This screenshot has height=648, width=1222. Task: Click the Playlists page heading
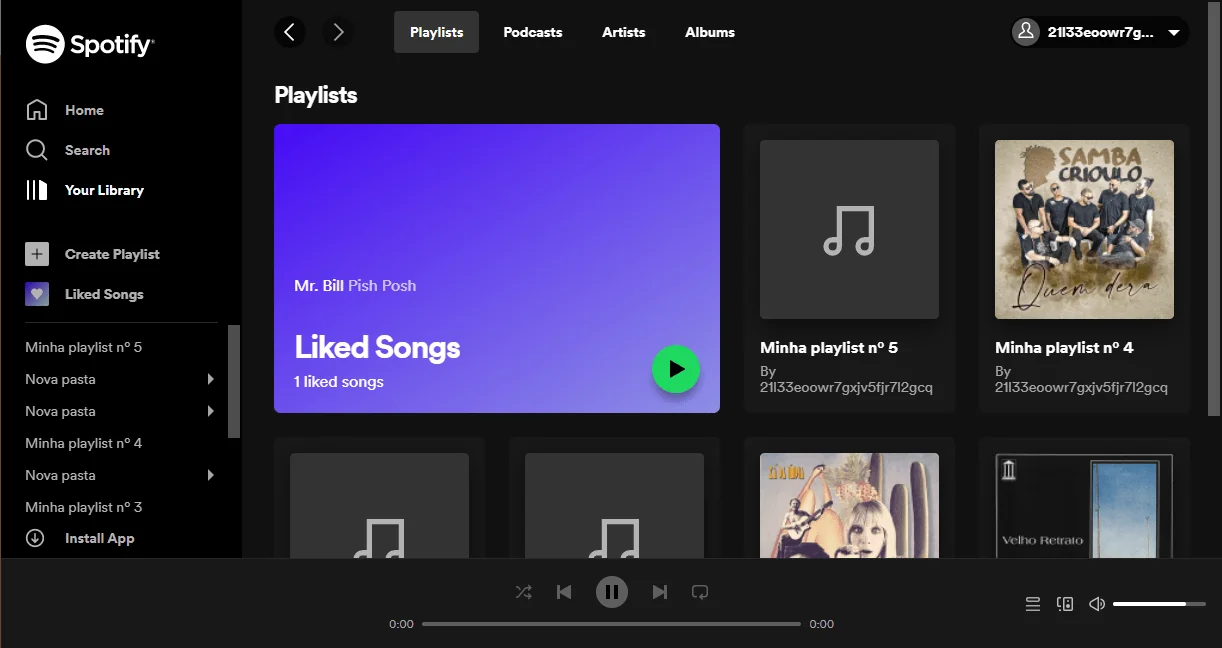pos(316,95)
